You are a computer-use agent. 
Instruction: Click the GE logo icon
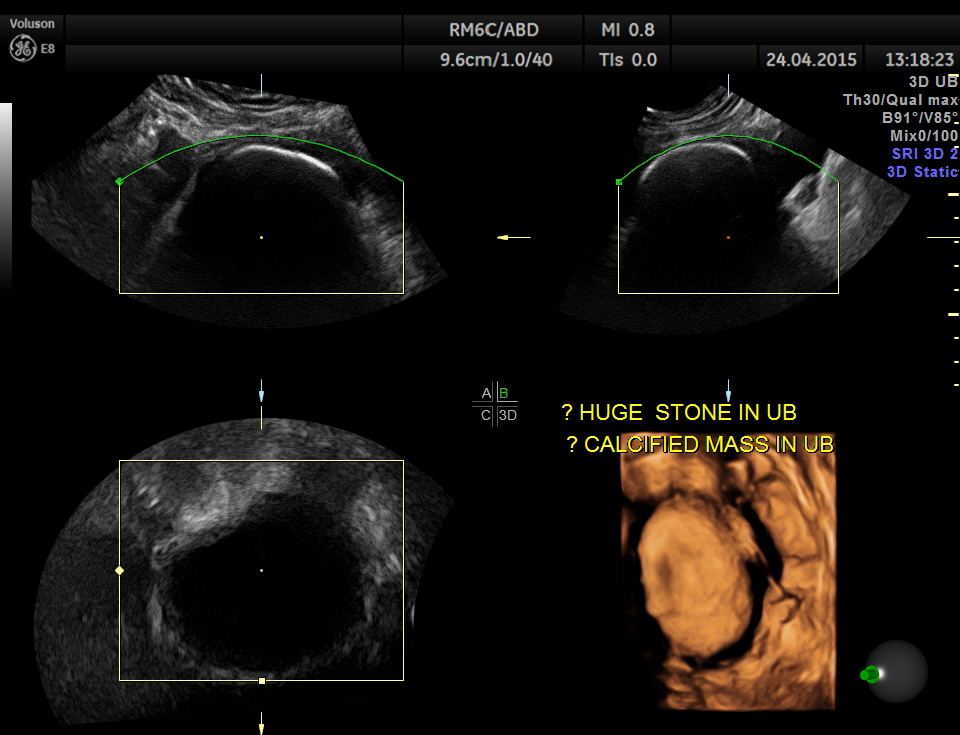(x=23, y=48)
